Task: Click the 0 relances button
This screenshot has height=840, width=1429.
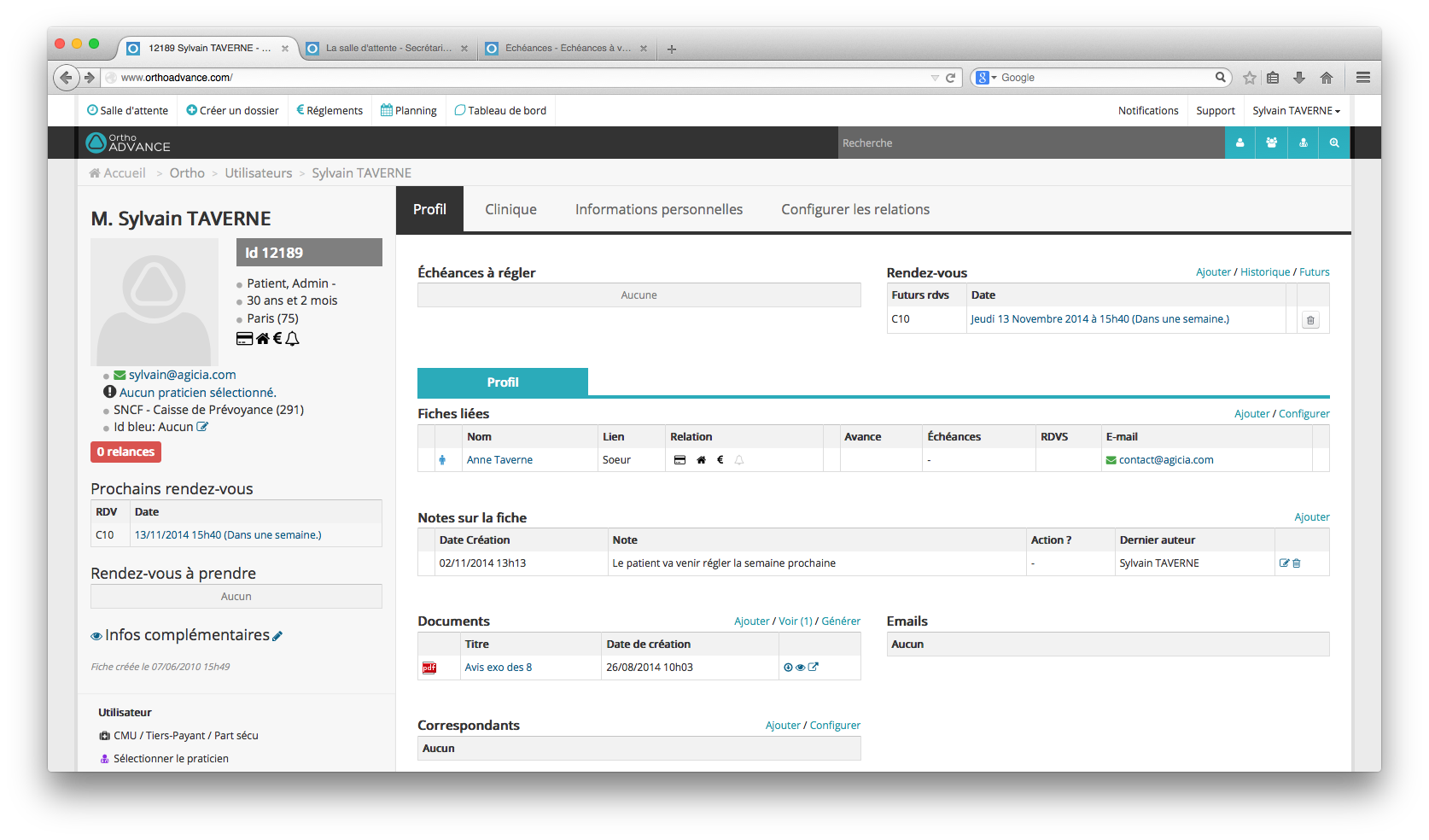Action: 125,452
